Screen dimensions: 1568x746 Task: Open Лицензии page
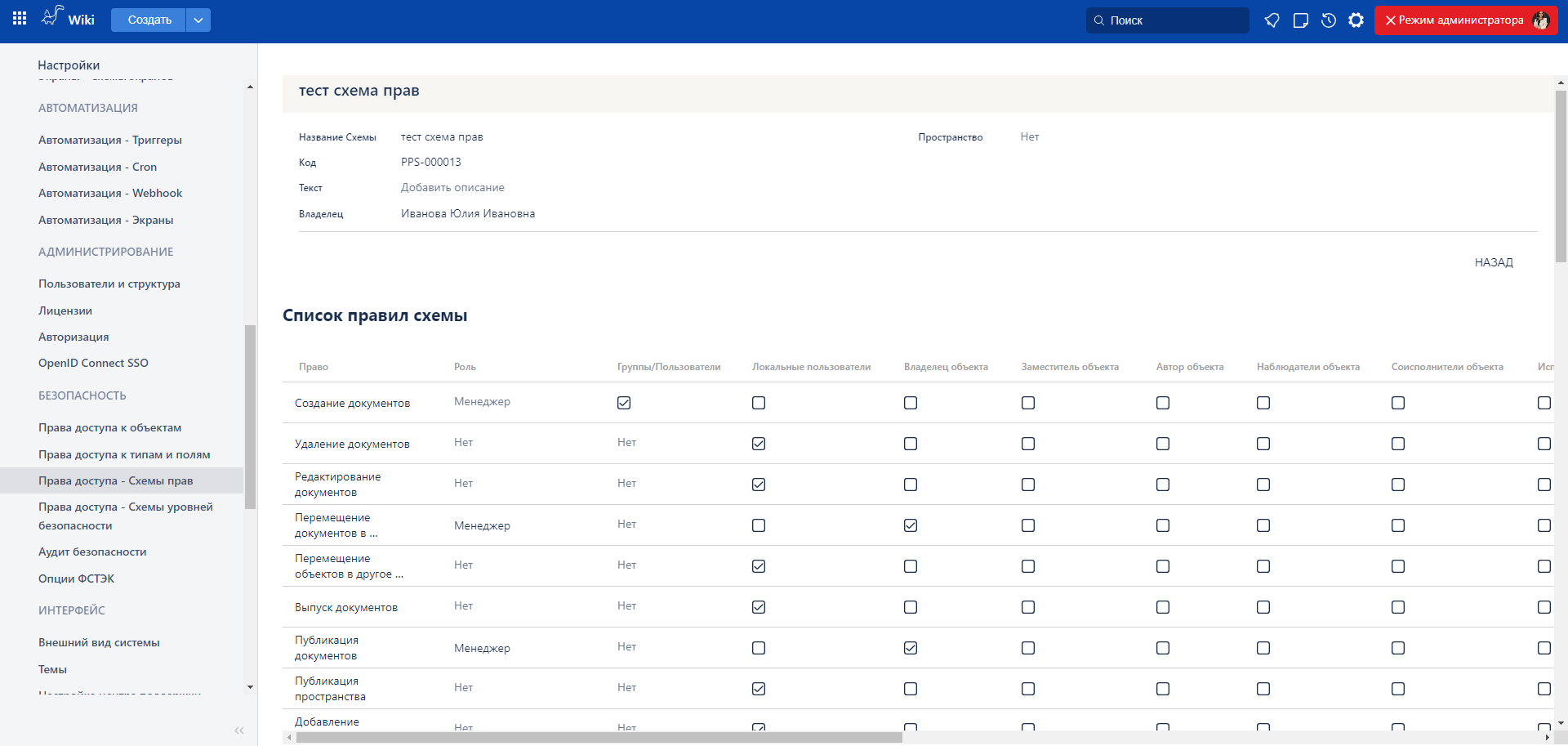65,310
